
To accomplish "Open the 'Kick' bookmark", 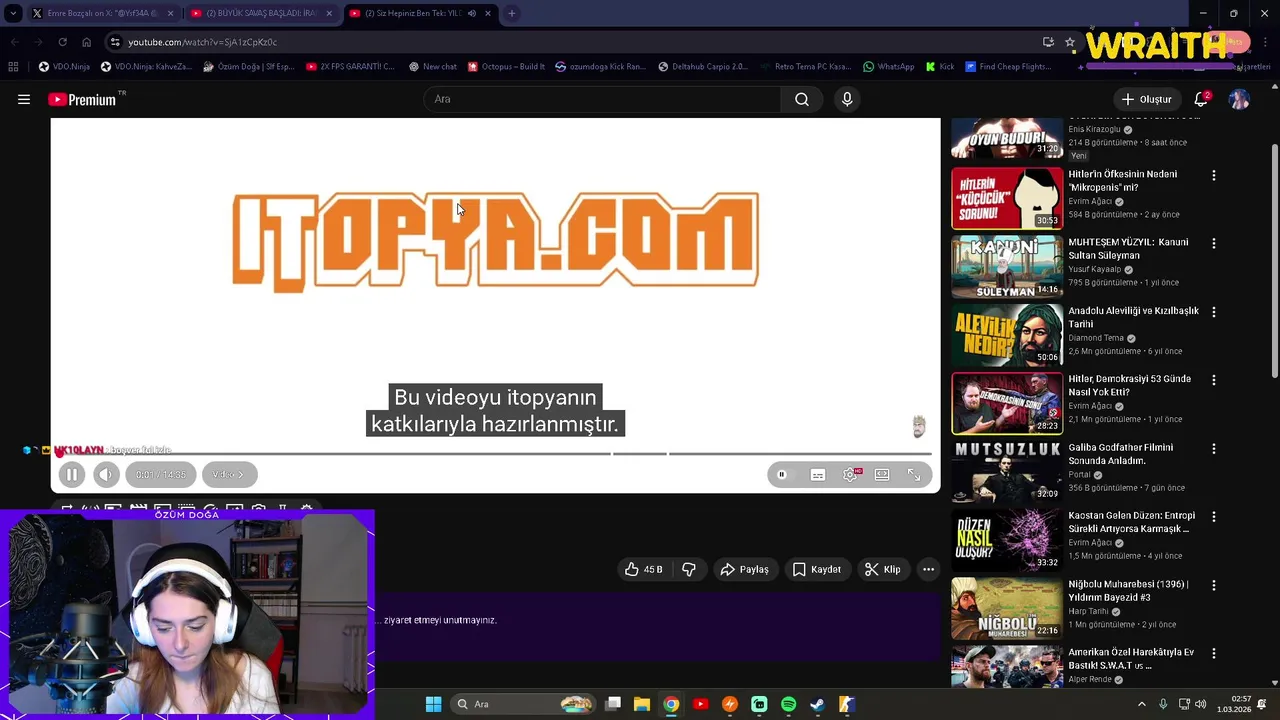I will (940, 67).
